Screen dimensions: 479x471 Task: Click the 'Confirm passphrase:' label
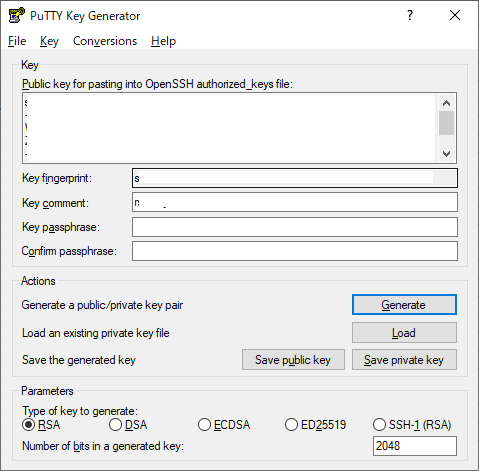tap(69, 251)
